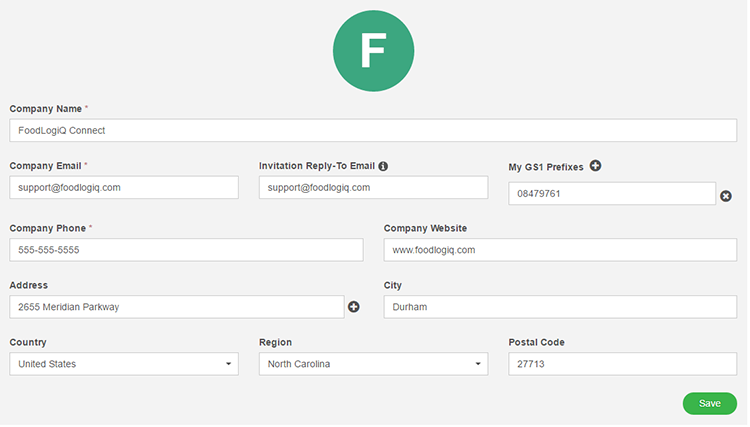Edit the Company Phone field
Screen dimensions: 750x427
click(x=187, y=251)
